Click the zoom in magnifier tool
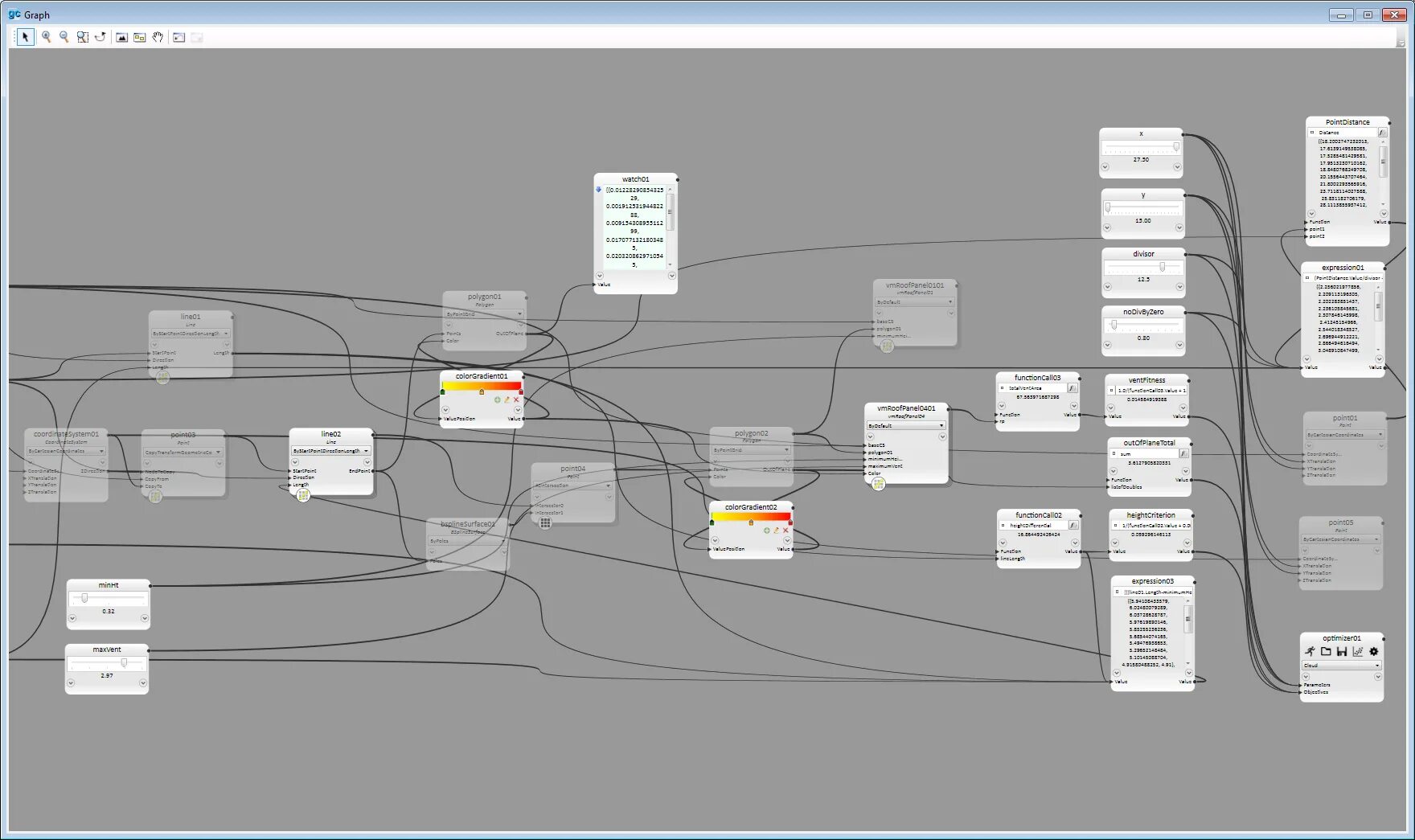 47,37
